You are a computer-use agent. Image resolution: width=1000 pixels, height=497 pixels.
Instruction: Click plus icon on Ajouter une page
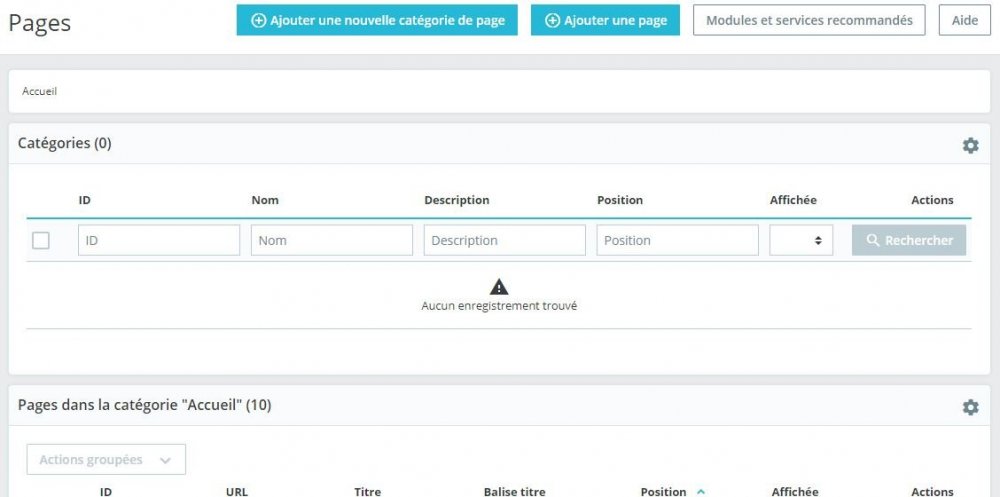pyautogui.click(x=552, y=20)
